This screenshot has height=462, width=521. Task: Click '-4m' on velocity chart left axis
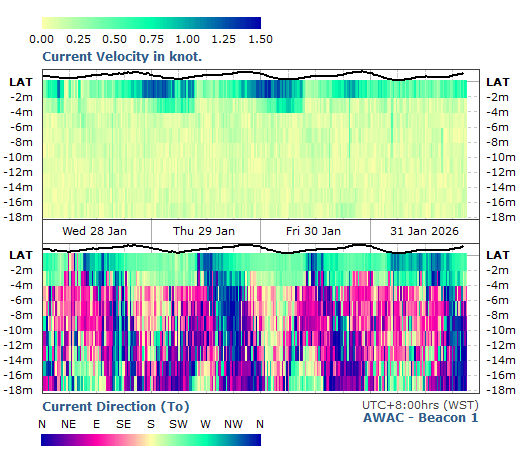click(x=22, y=112)
